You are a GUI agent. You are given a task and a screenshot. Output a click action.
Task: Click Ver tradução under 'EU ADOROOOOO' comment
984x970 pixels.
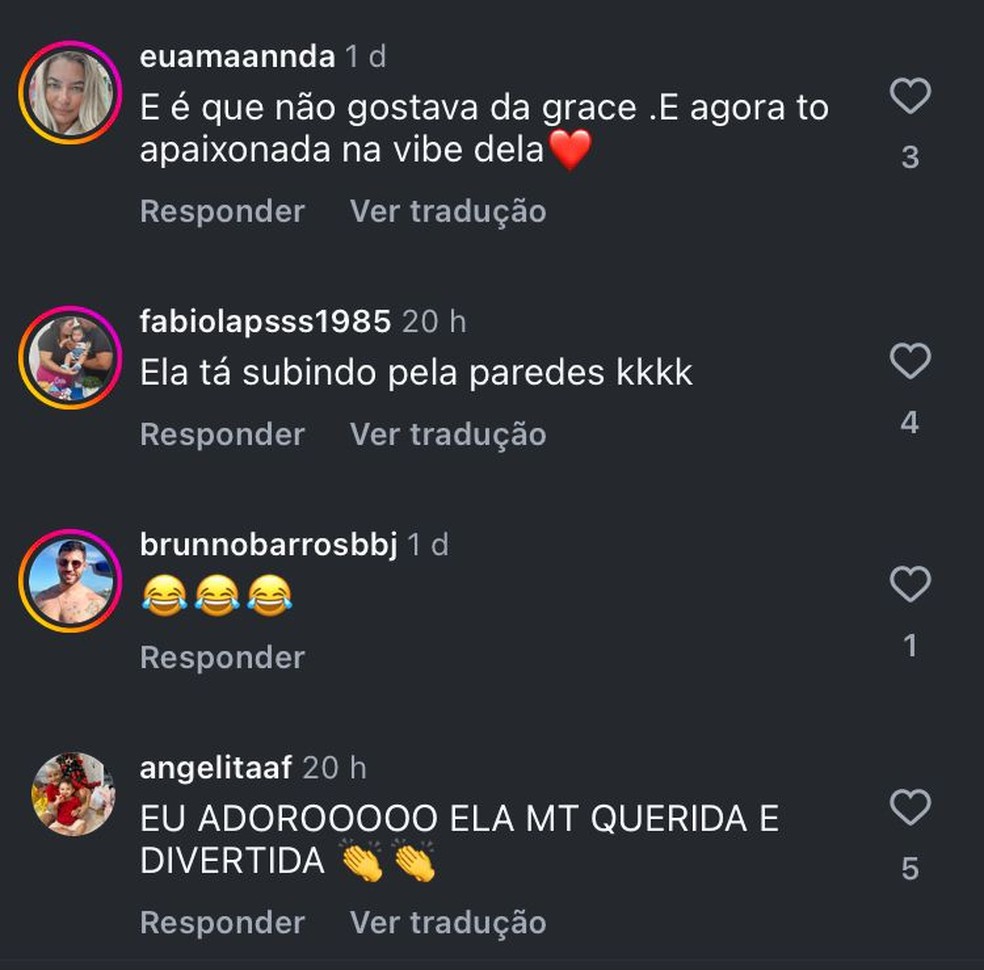[448, 923]
